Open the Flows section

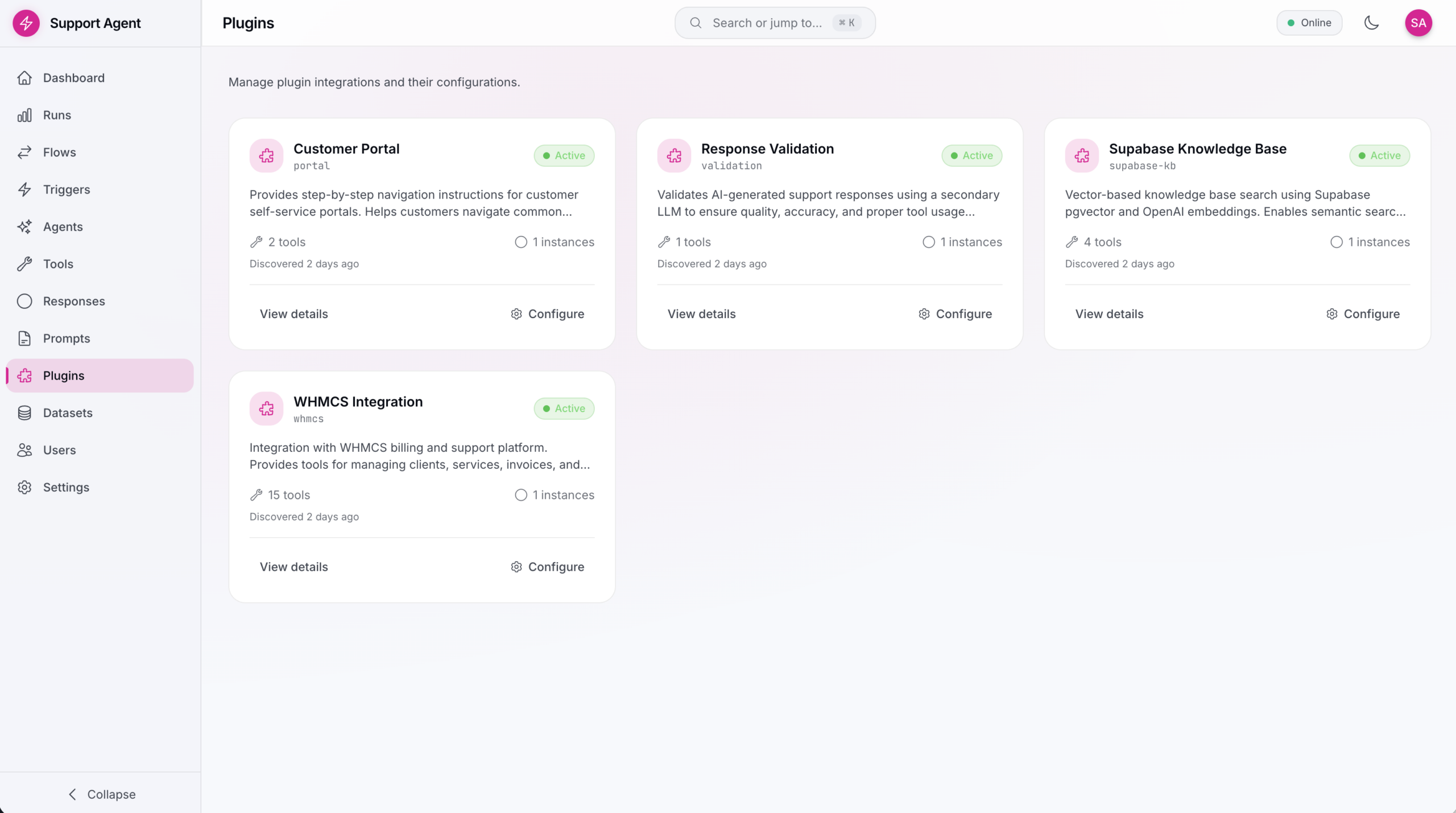100,152
